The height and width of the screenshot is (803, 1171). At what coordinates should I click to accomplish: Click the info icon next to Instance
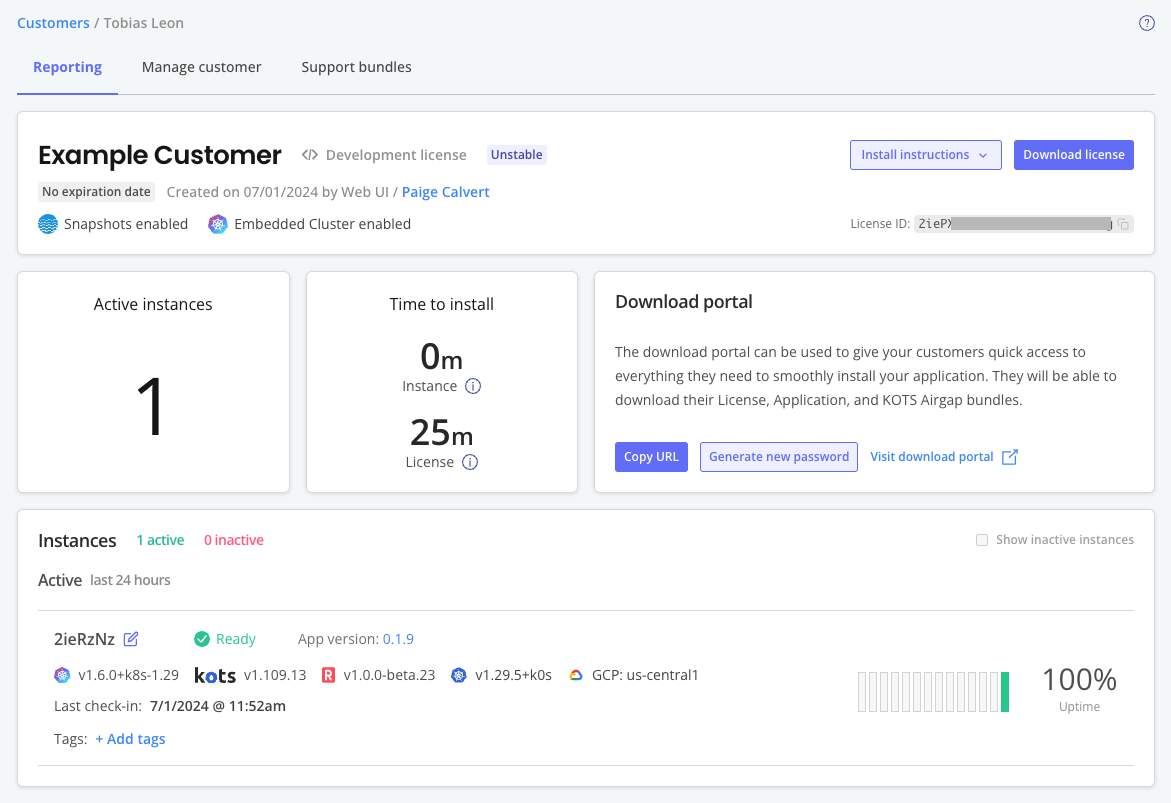point(472,386)
